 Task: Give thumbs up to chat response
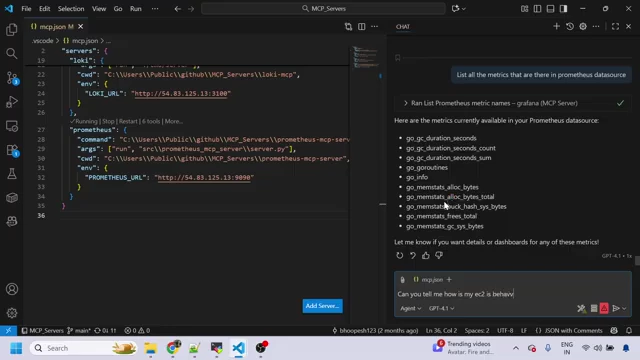pyautogui.click(x=426, y=256)
